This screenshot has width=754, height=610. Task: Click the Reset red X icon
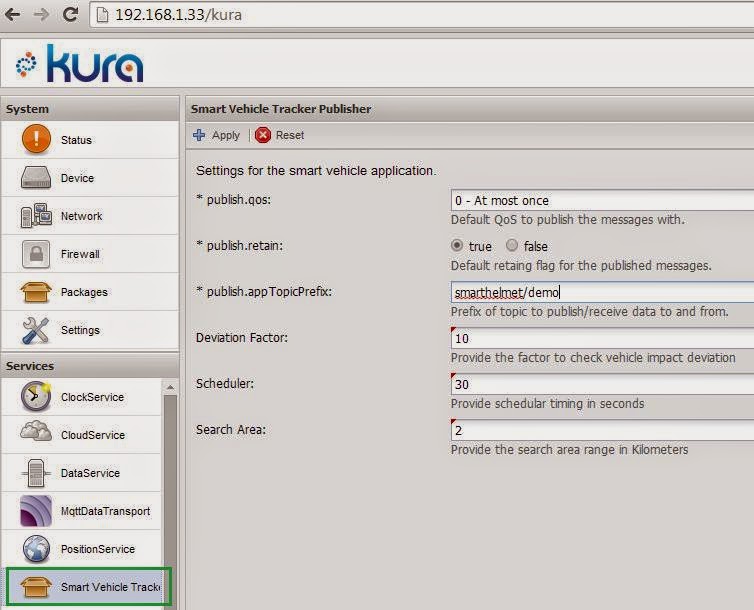click(x=263, y=135)
